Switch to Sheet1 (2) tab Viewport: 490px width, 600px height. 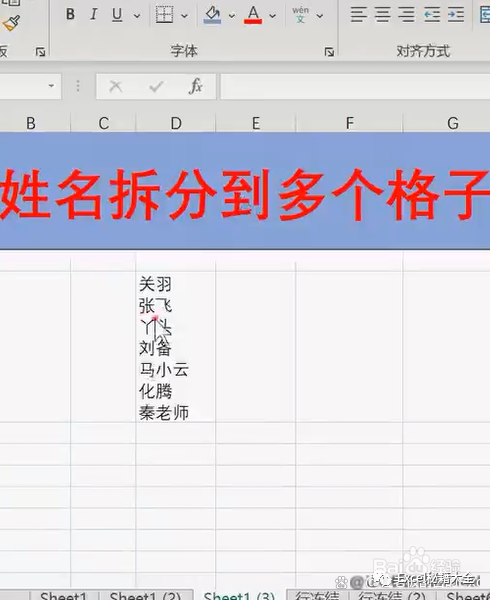point(145,596)
